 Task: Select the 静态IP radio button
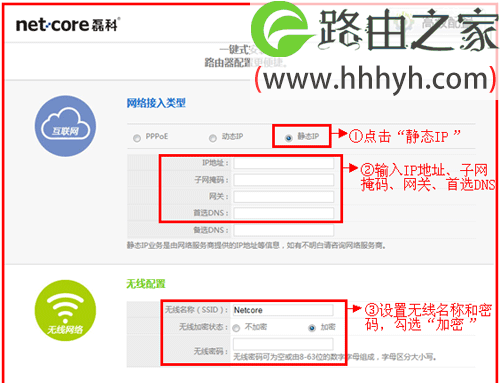(289, 138)
